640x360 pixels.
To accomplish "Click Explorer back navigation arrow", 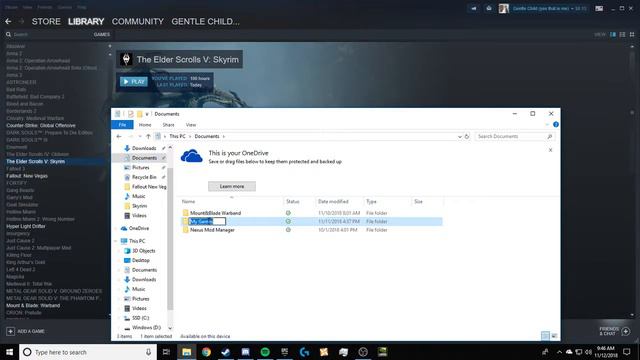I will click(x=119, y=136).
